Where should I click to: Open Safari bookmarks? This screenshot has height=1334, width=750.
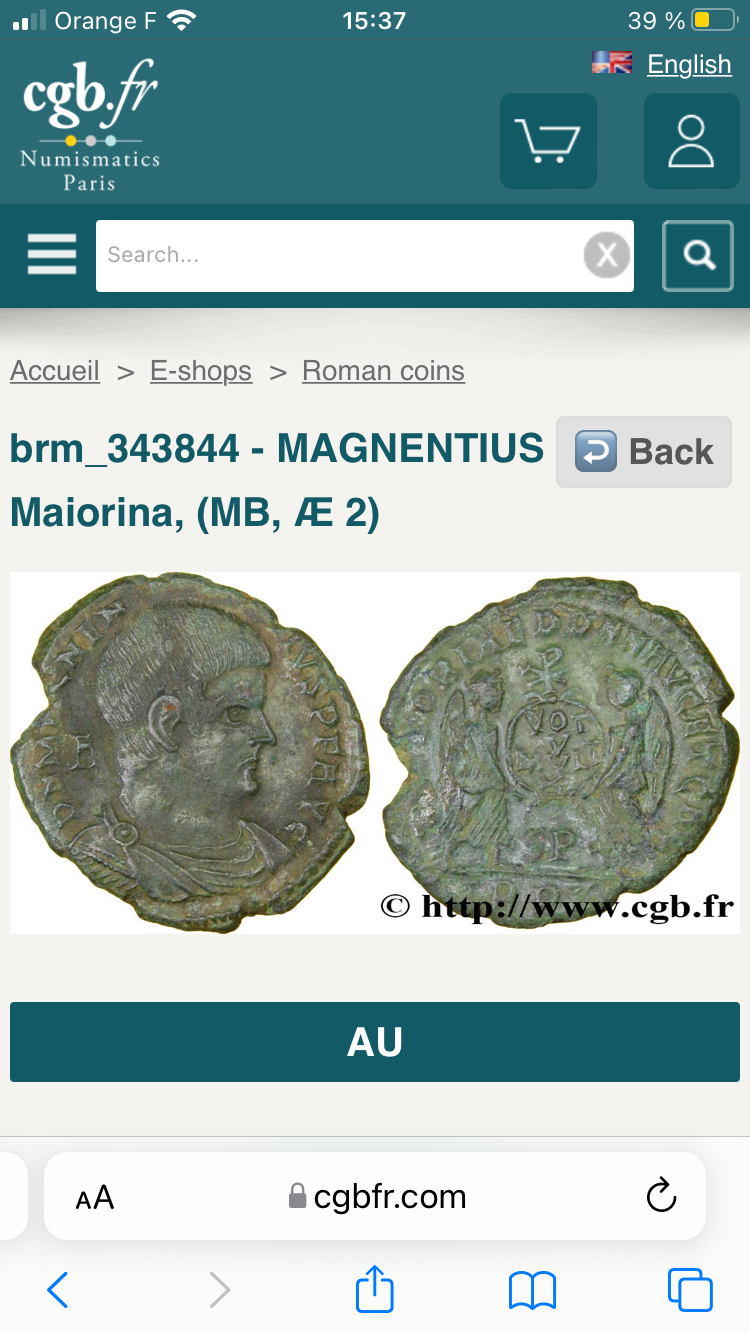[x=532, y=1290]
